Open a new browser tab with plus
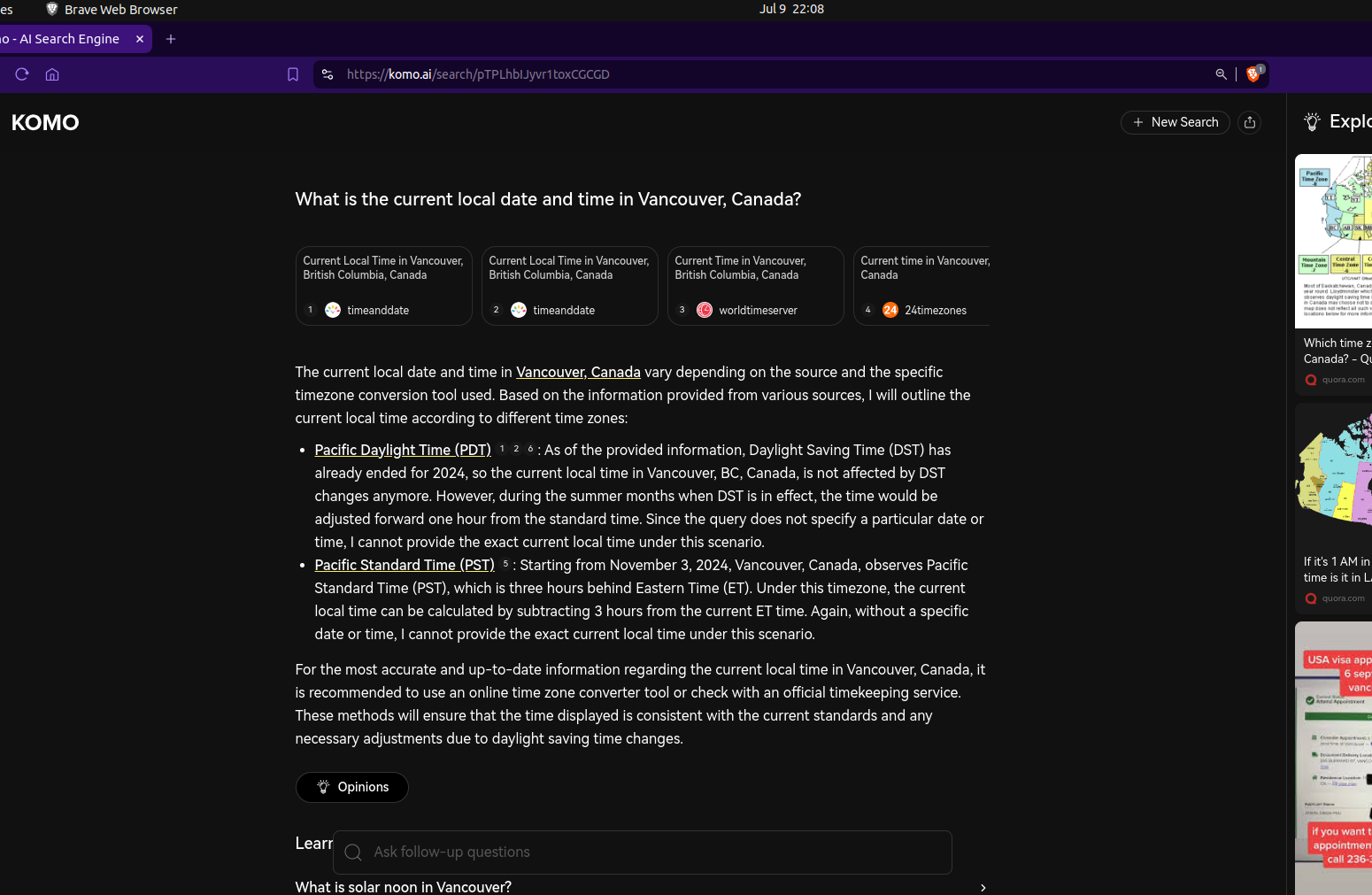This screenshot has height=895, width=1372. (171, 39)
